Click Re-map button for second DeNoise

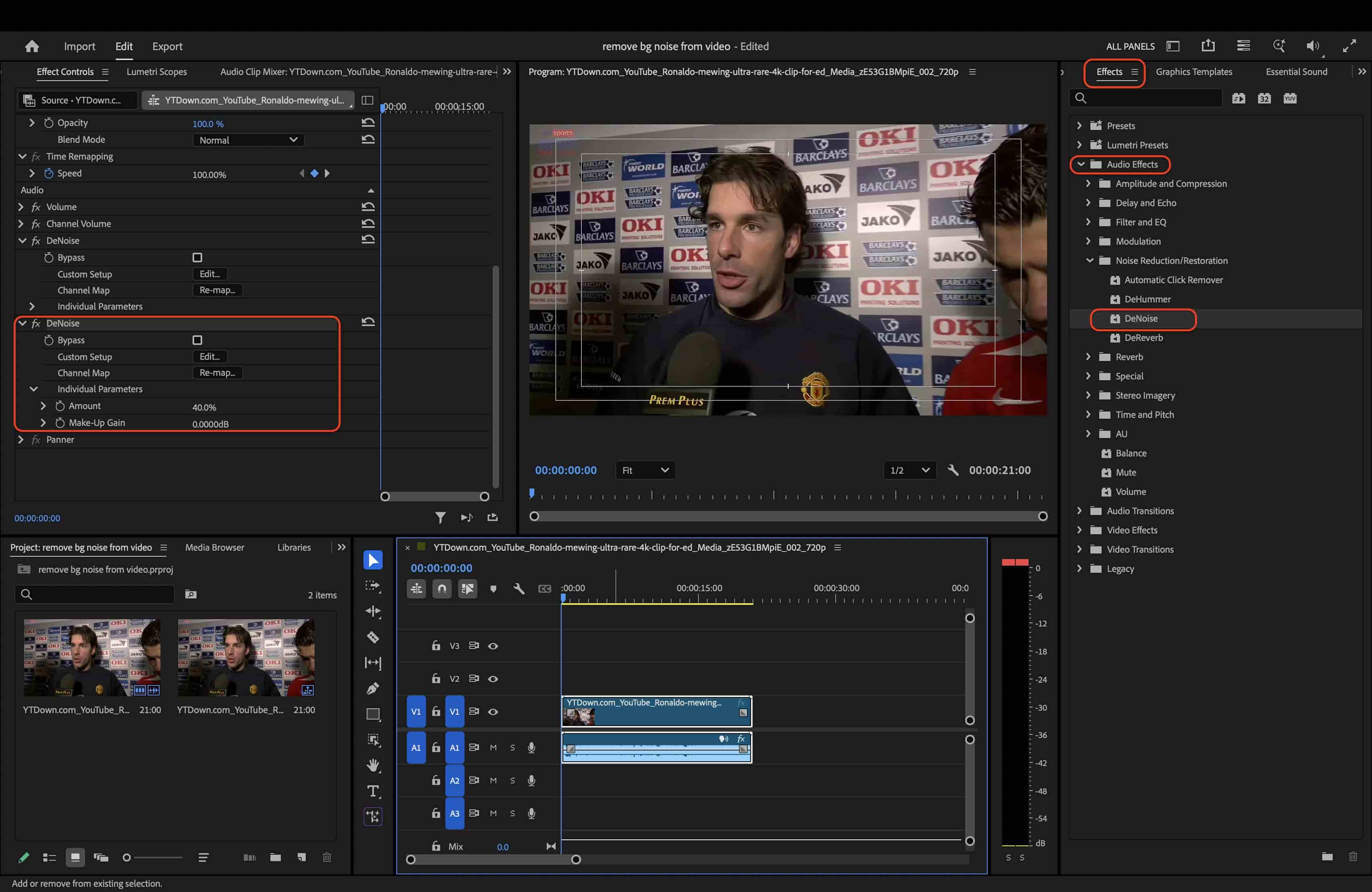click(217, 373)
